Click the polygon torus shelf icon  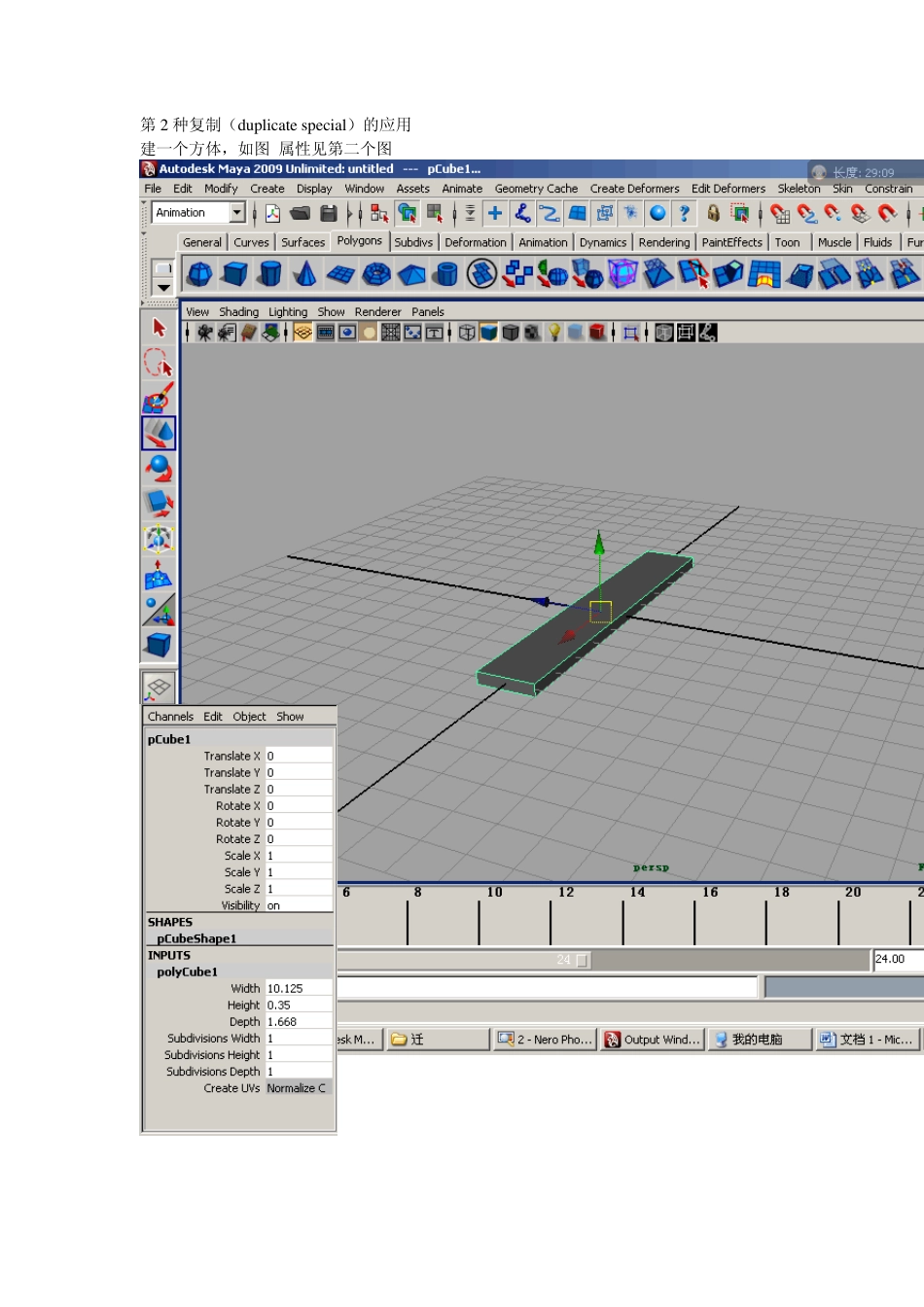point(376,274)
